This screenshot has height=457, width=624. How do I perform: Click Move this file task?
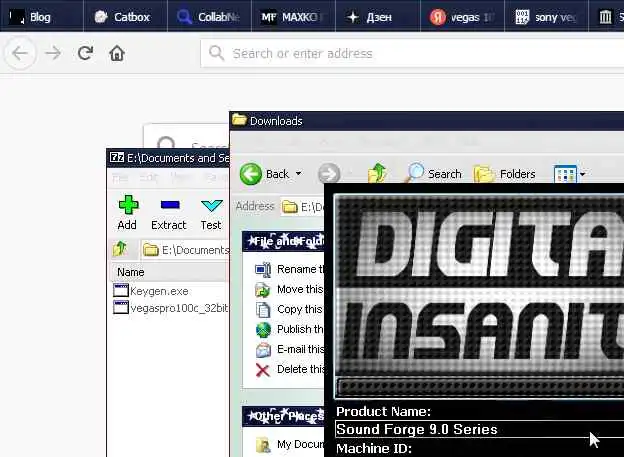point(290,289)
